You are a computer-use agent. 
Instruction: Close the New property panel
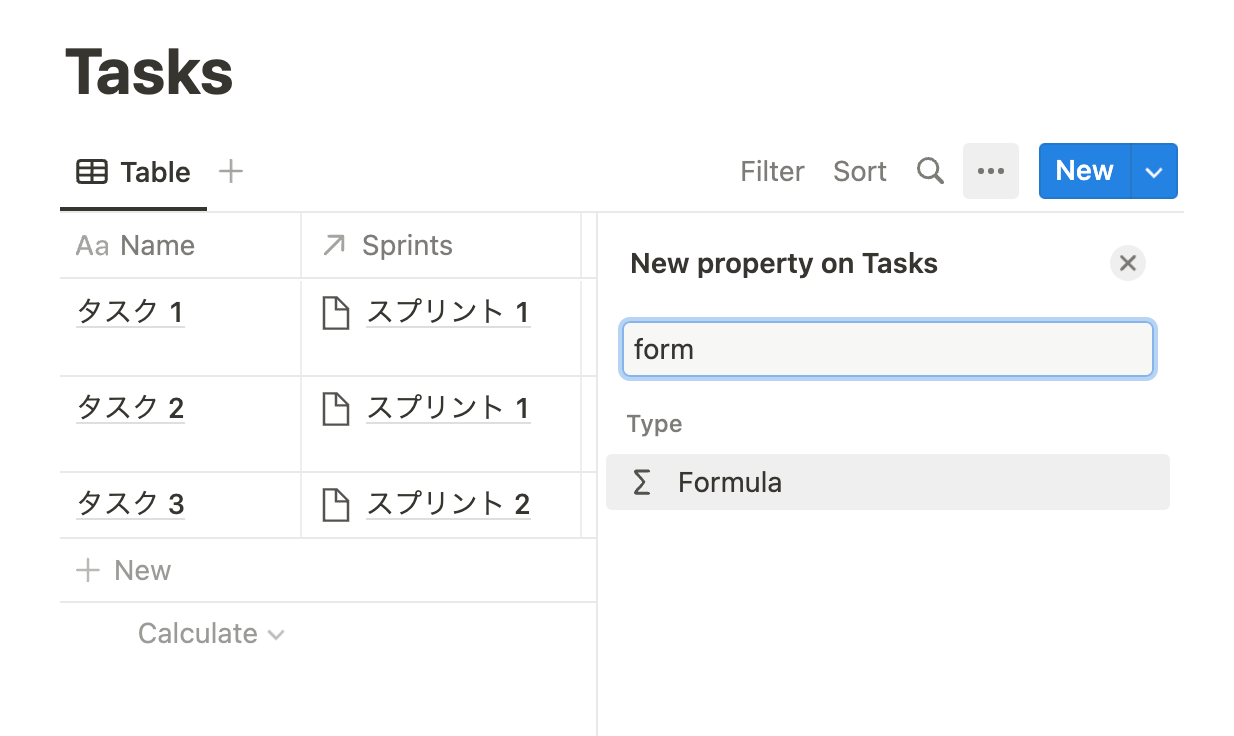[x=1127, y=264]
